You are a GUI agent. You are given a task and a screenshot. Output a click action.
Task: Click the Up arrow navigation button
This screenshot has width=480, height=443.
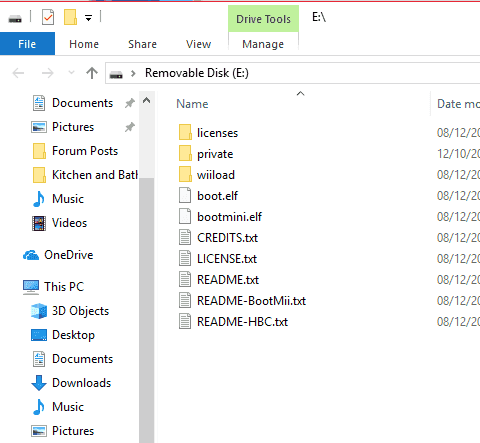pyautogui.click(x=92, y=73)
